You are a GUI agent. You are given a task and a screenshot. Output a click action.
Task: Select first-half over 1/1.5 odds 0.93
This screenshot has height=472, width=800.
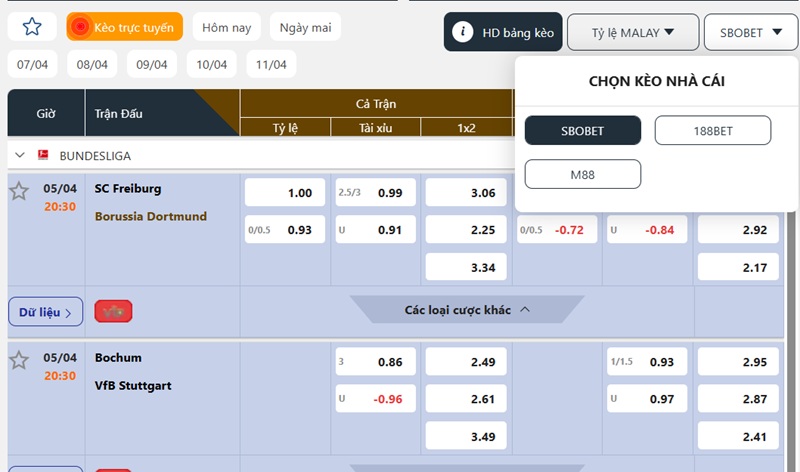click(x=647, y=361)
